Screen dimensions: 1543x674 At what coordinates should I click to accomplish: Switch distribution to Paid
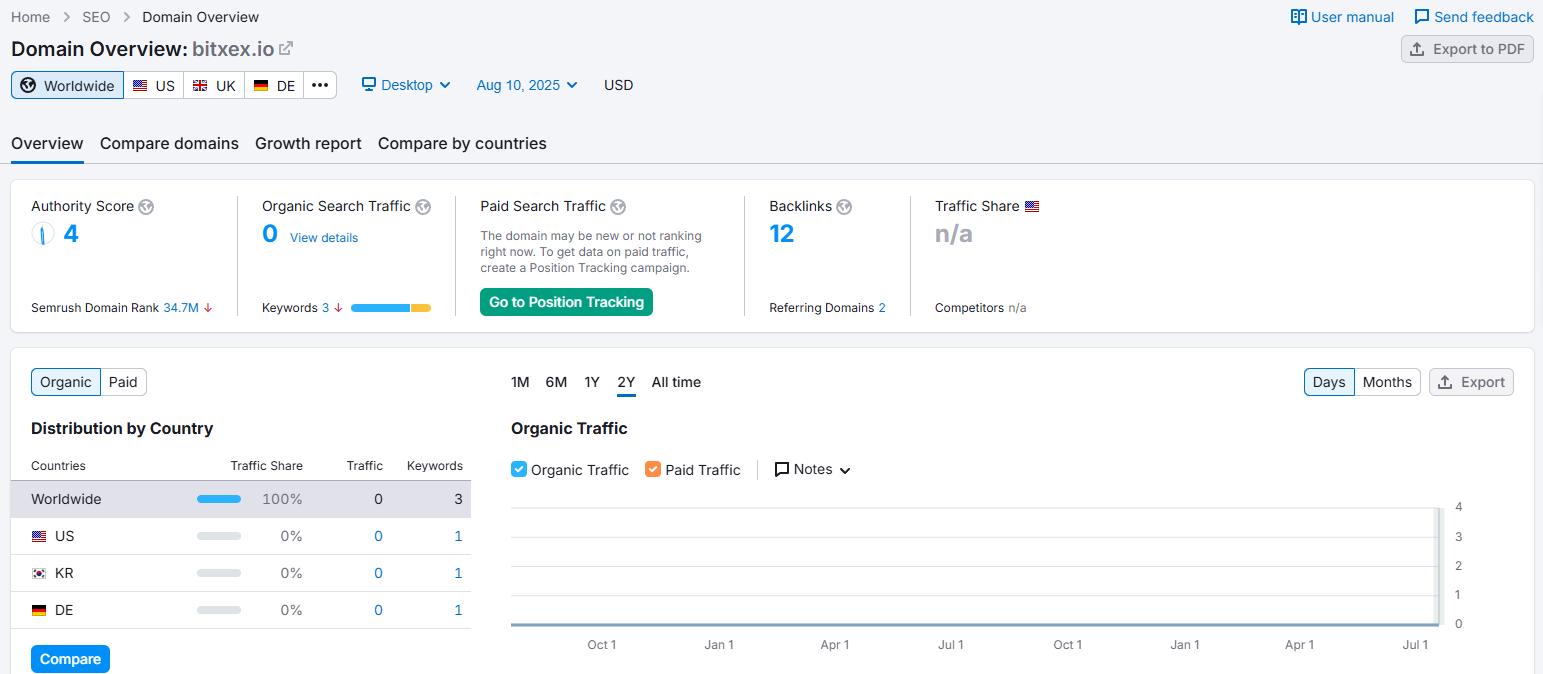123,382
